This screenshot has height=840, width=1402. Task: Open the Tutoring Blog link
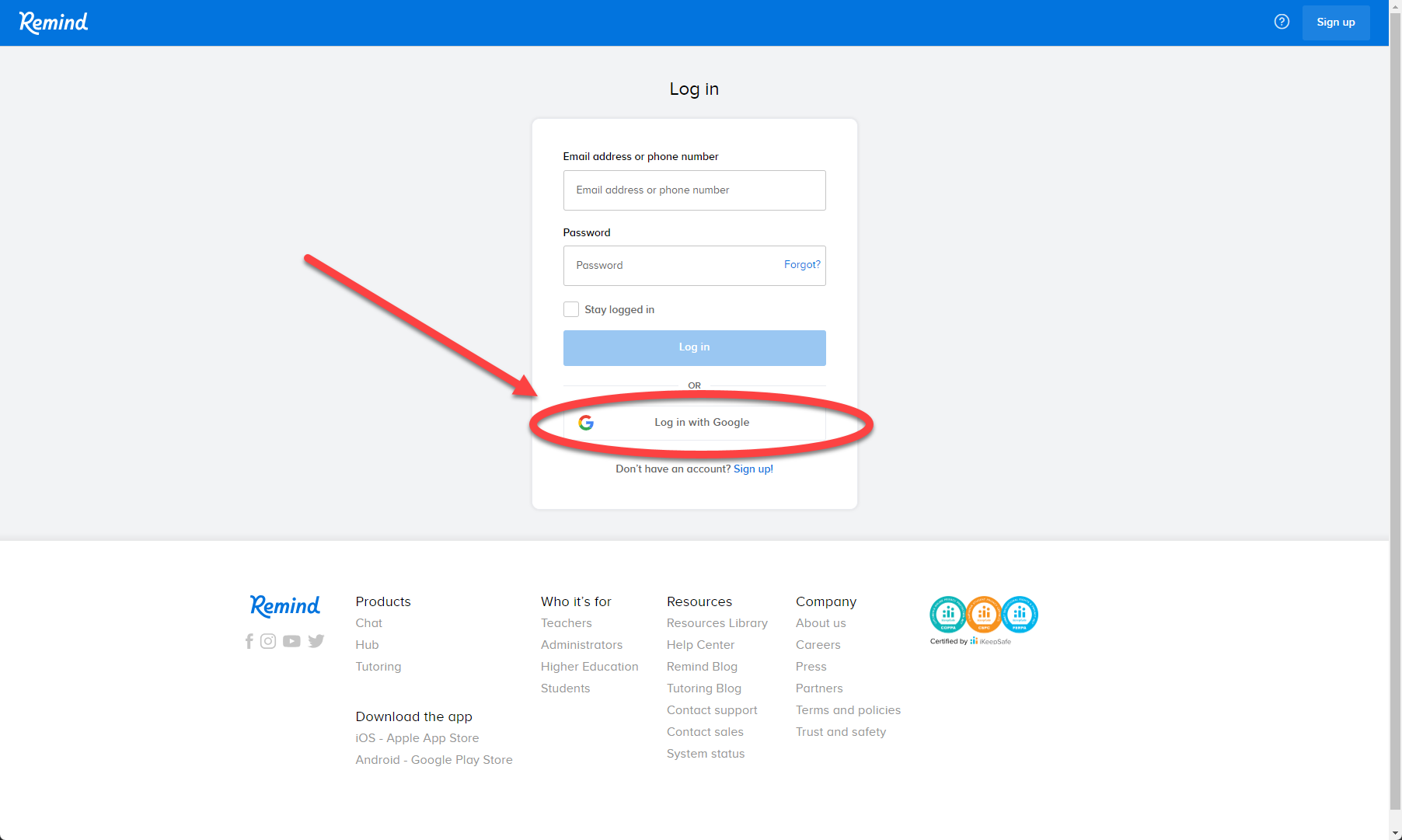click(704, 688)
